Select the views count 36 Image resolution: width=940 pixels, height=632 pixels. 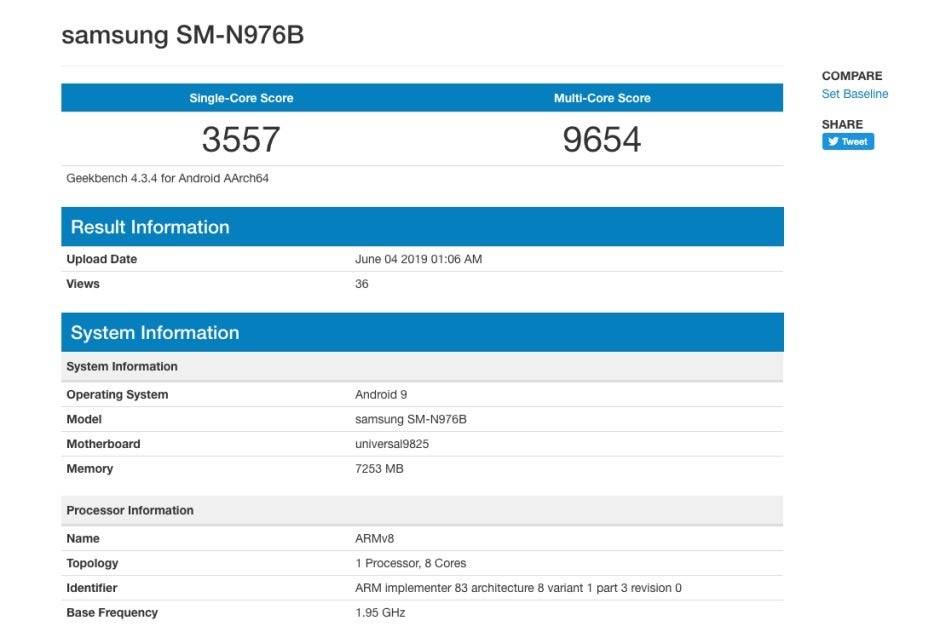pos(361,284)
